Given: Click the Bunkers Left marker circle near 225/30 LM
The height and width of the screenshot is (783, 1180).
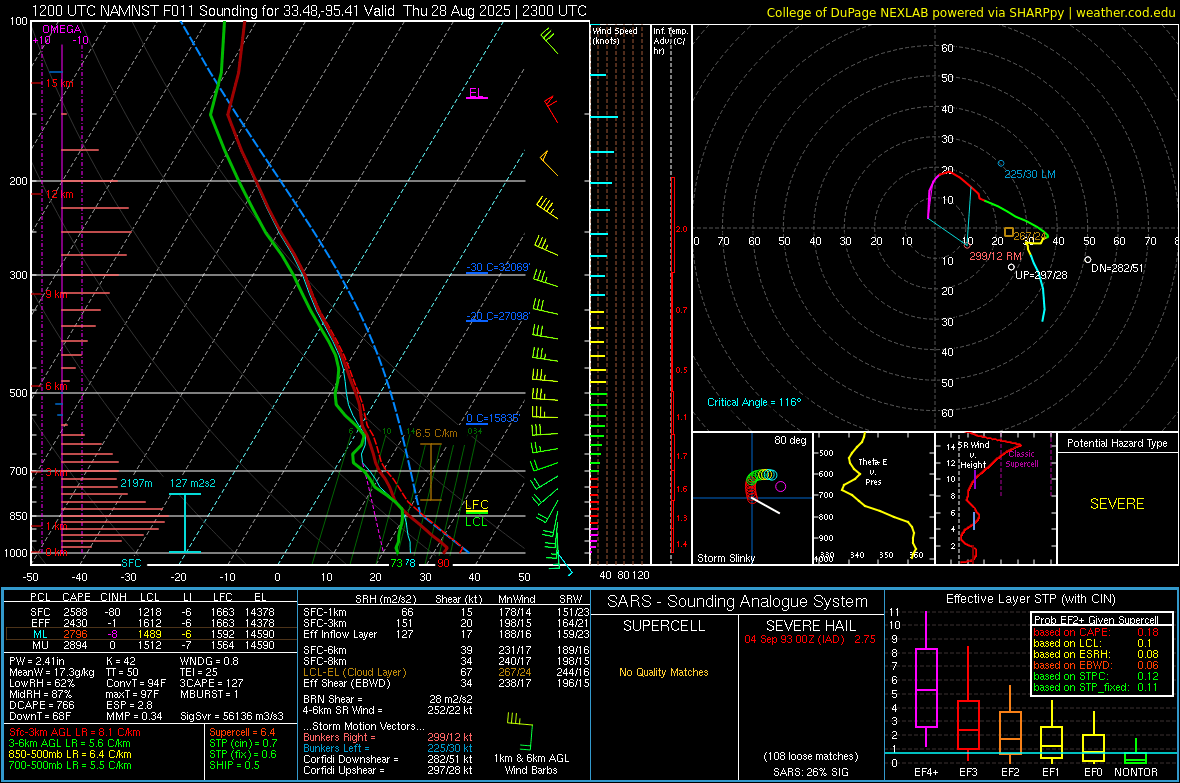Looking at the screenshot, I should pyautogui.click(x=1001, y=163).
